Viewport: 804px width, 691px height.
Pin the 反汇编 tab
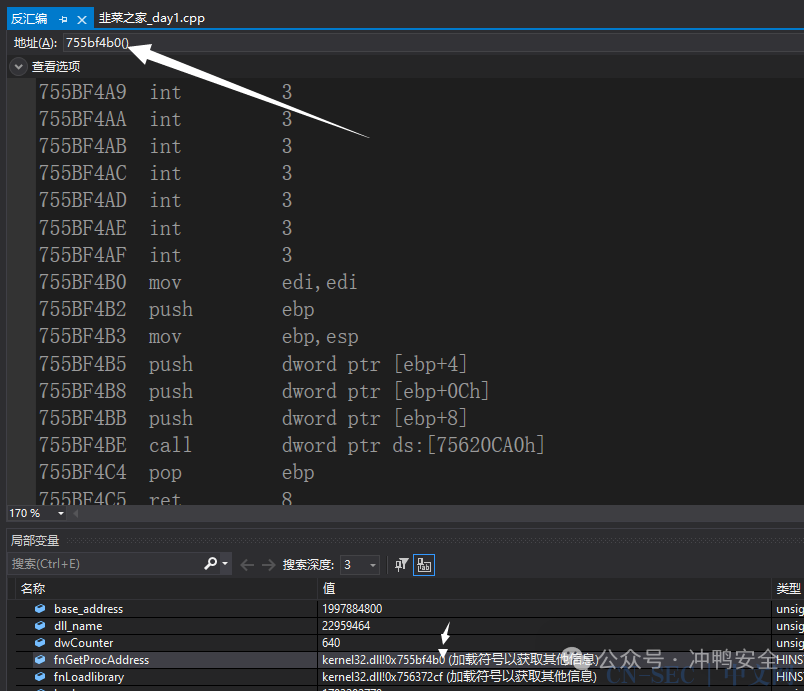pyautogui.click(x=63, y=19)
